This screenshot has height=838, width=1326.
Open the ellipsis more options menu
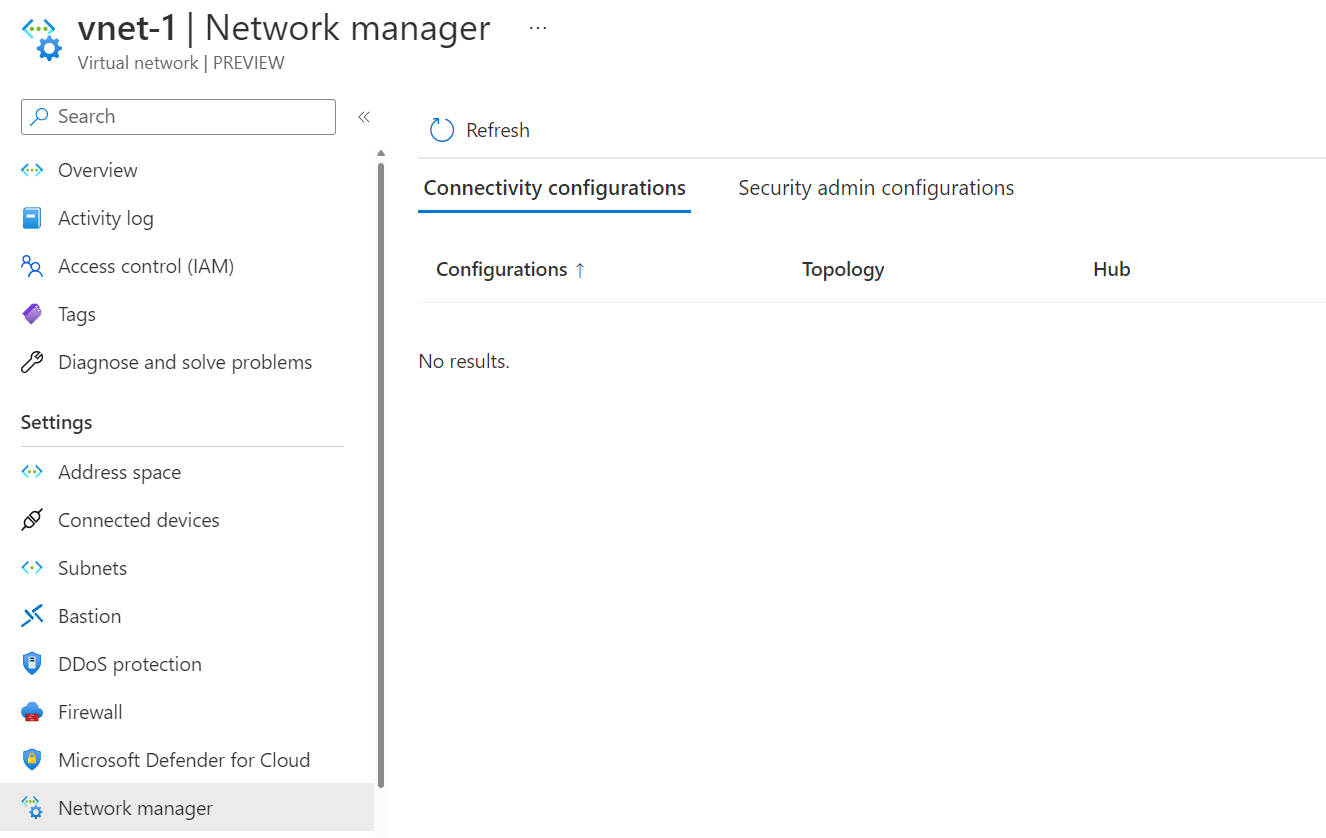click(x=538, y=29)
